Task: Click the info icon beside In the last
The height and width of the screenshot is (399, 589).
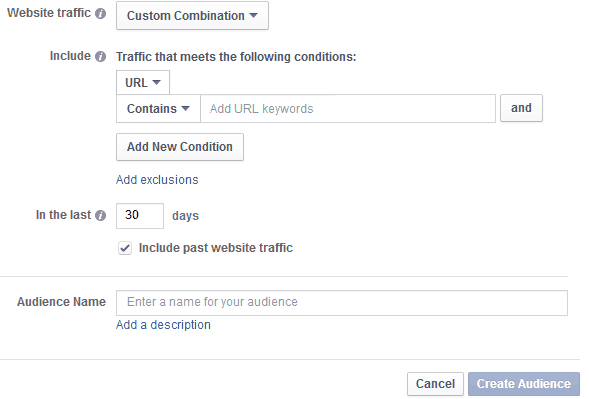Action: pyautogui.click(x=100, y=216)
